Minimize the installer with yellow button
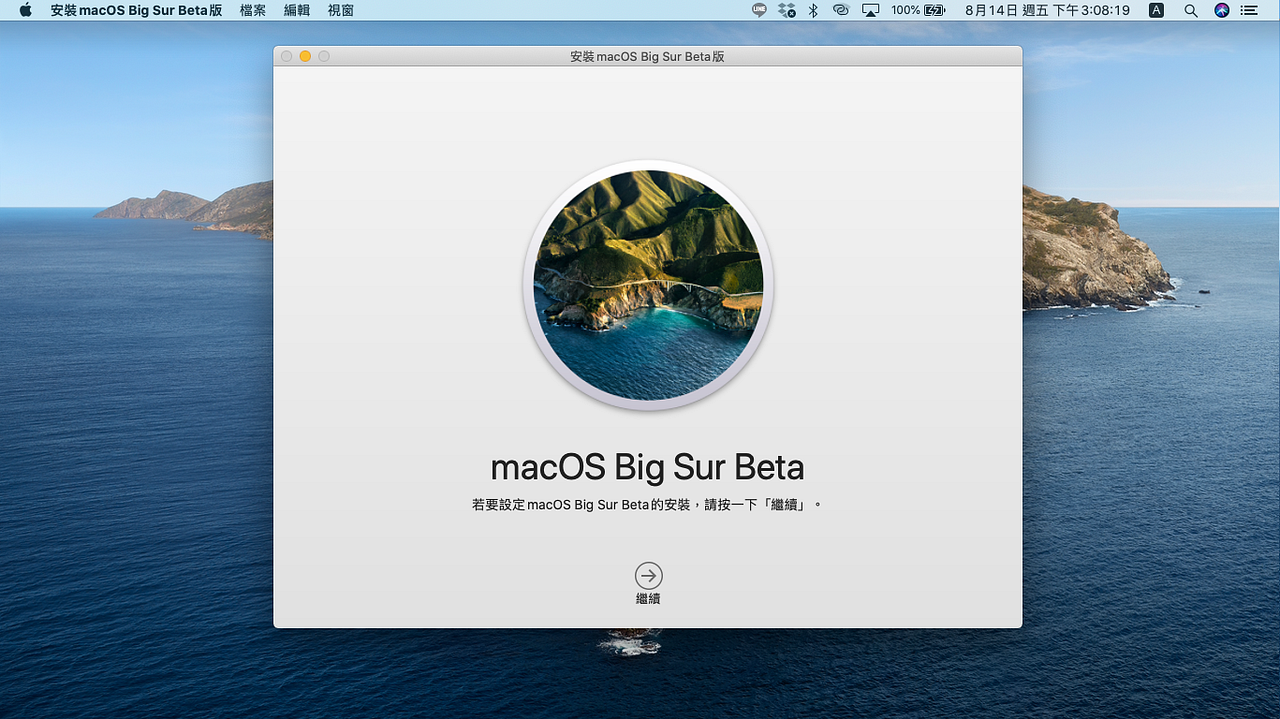The width and height of the screenshot is (1280, 719). 305,56
